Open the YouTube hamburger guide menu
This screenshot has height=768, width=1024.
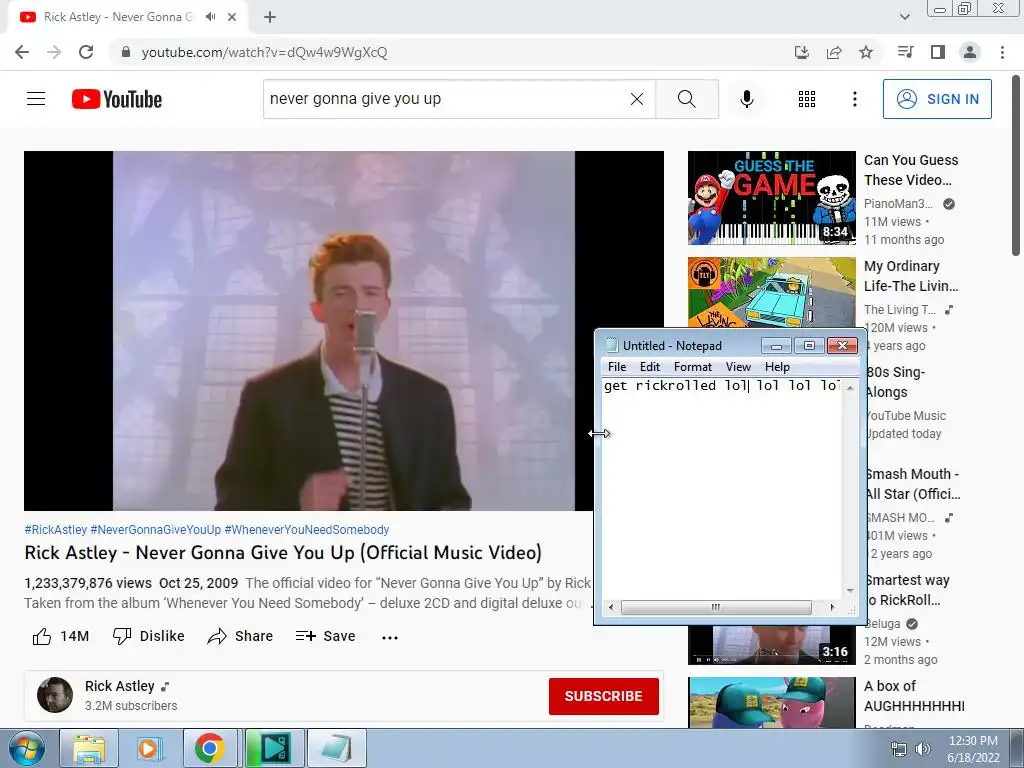(36, 99)
